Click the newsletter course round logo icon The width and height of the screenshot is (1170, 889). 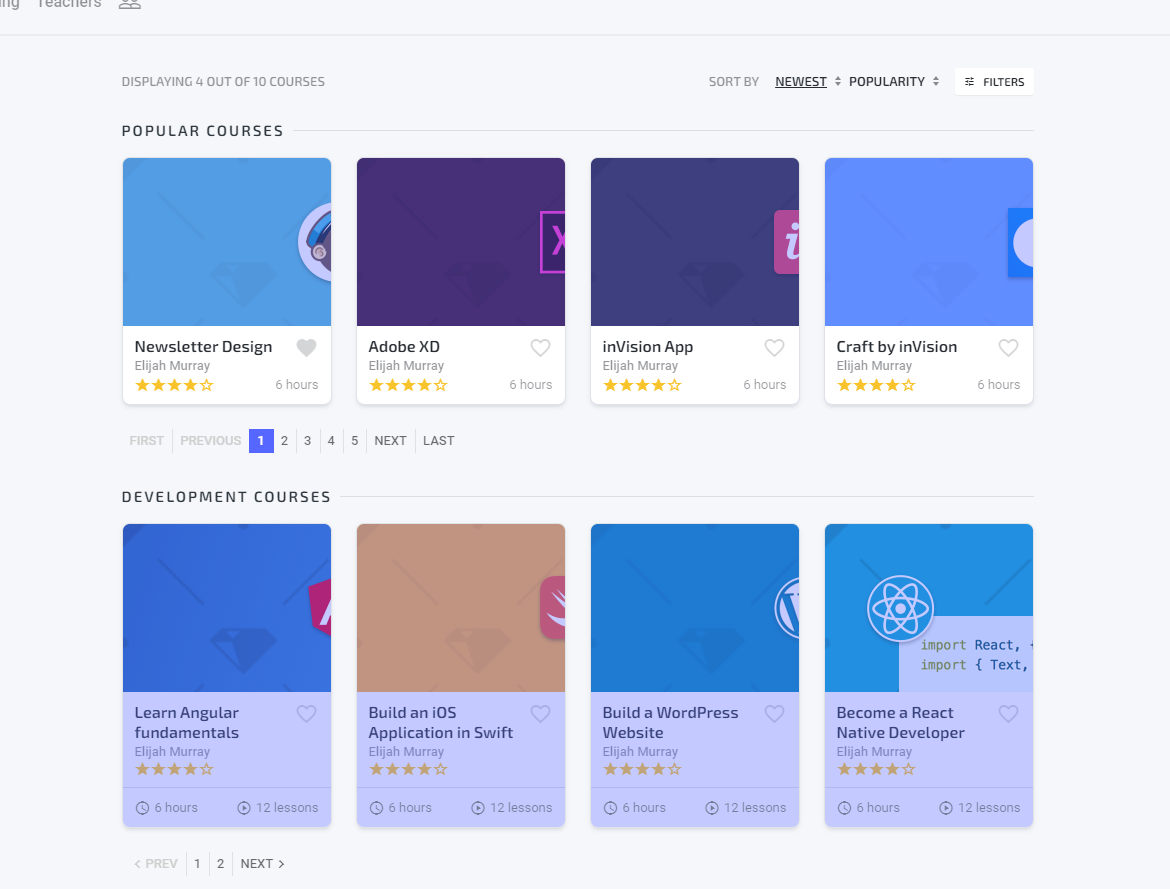pyautogui.click(x=314, y=242)
